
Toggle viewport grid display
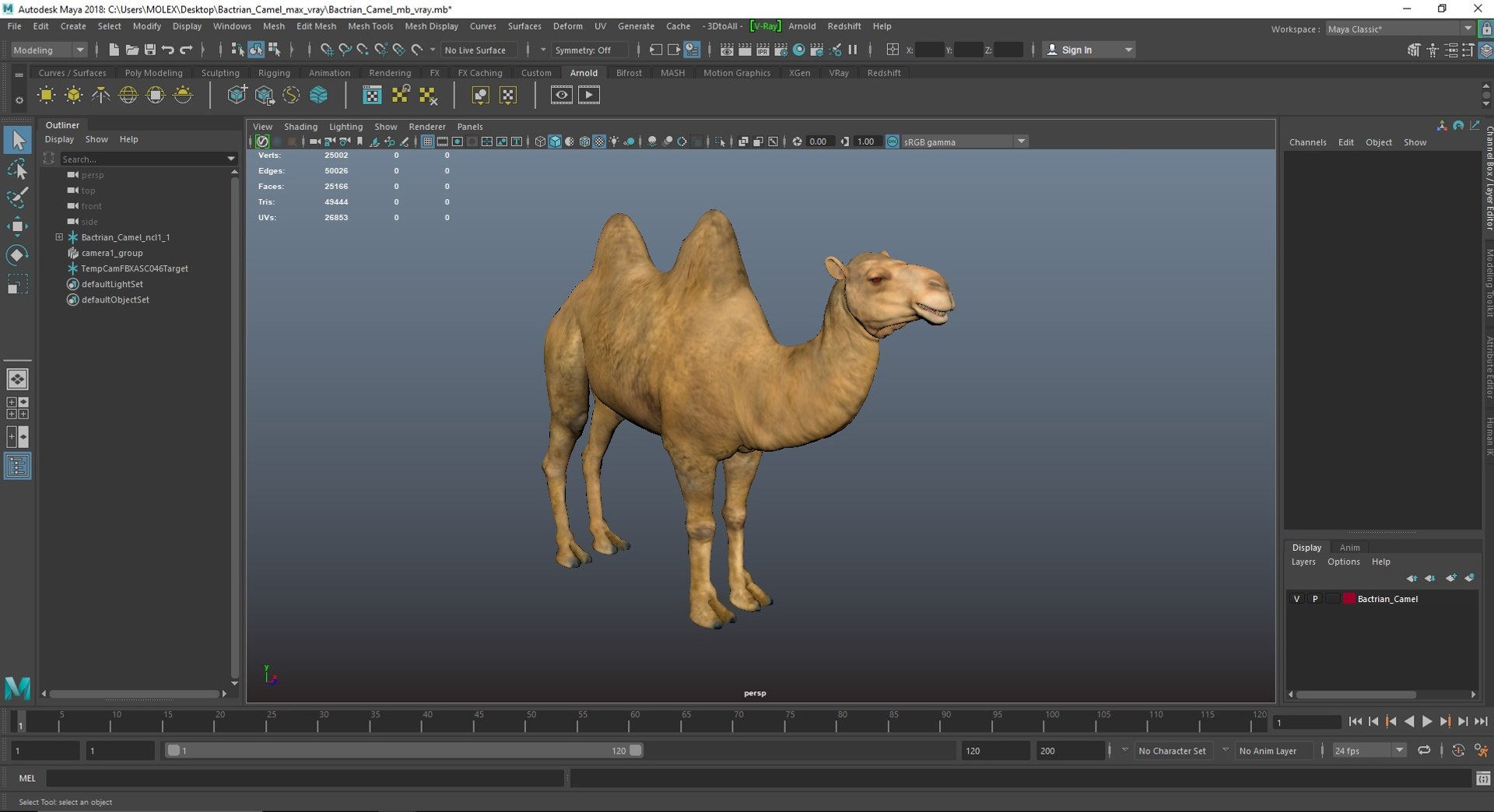[x=427, y=142]
